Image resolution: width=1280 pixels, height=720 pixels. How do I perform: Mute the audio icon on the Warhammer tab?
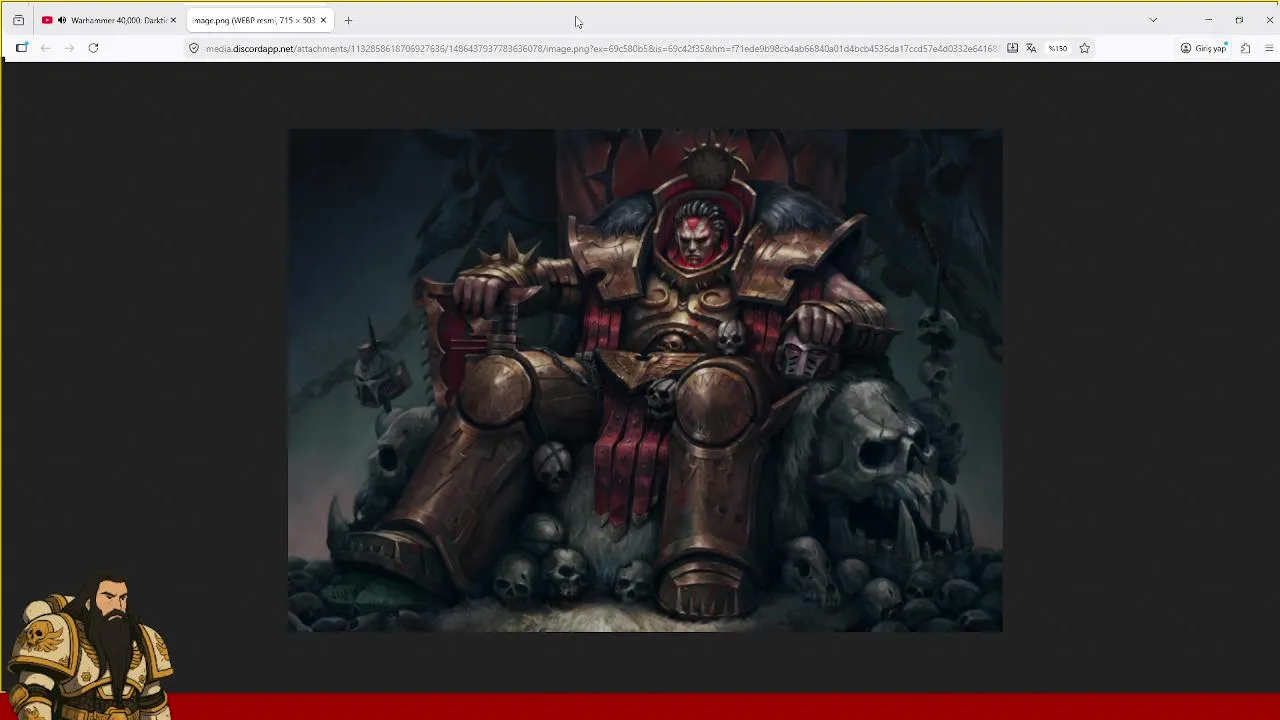(62, 20)
